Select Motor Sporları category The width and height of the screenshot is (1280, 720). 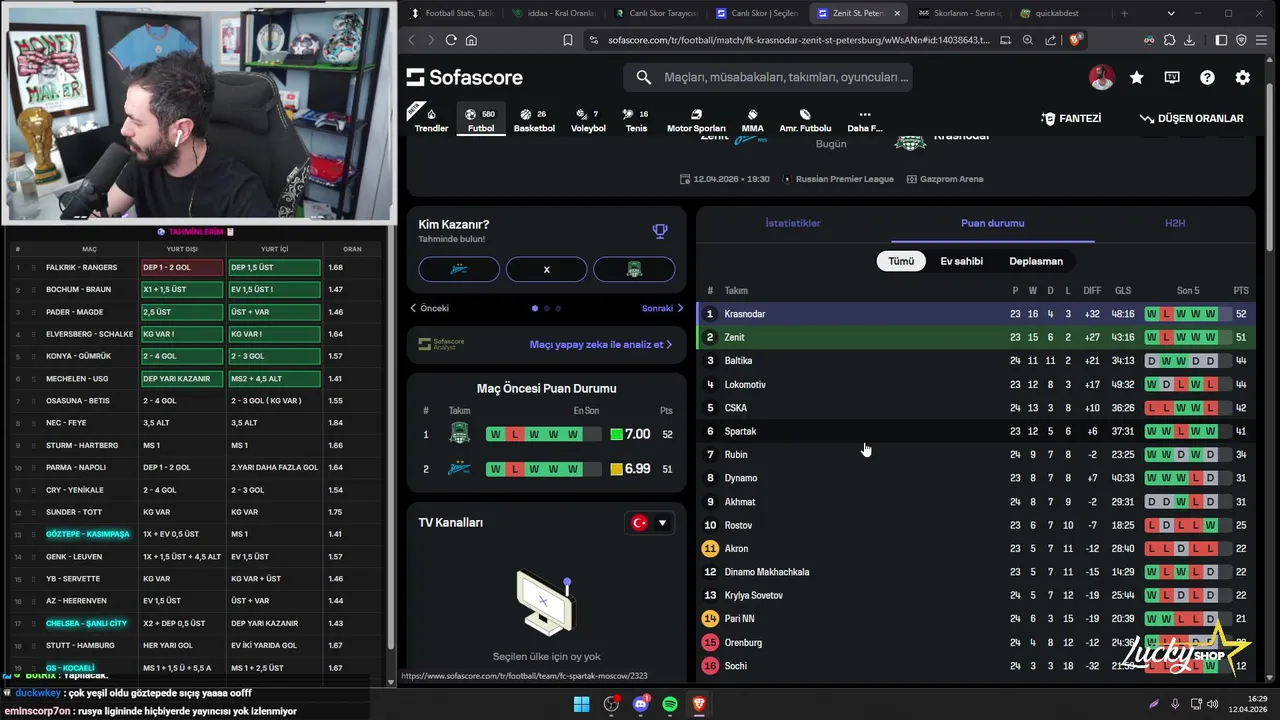pyautogui.click(x=696, y=120)
